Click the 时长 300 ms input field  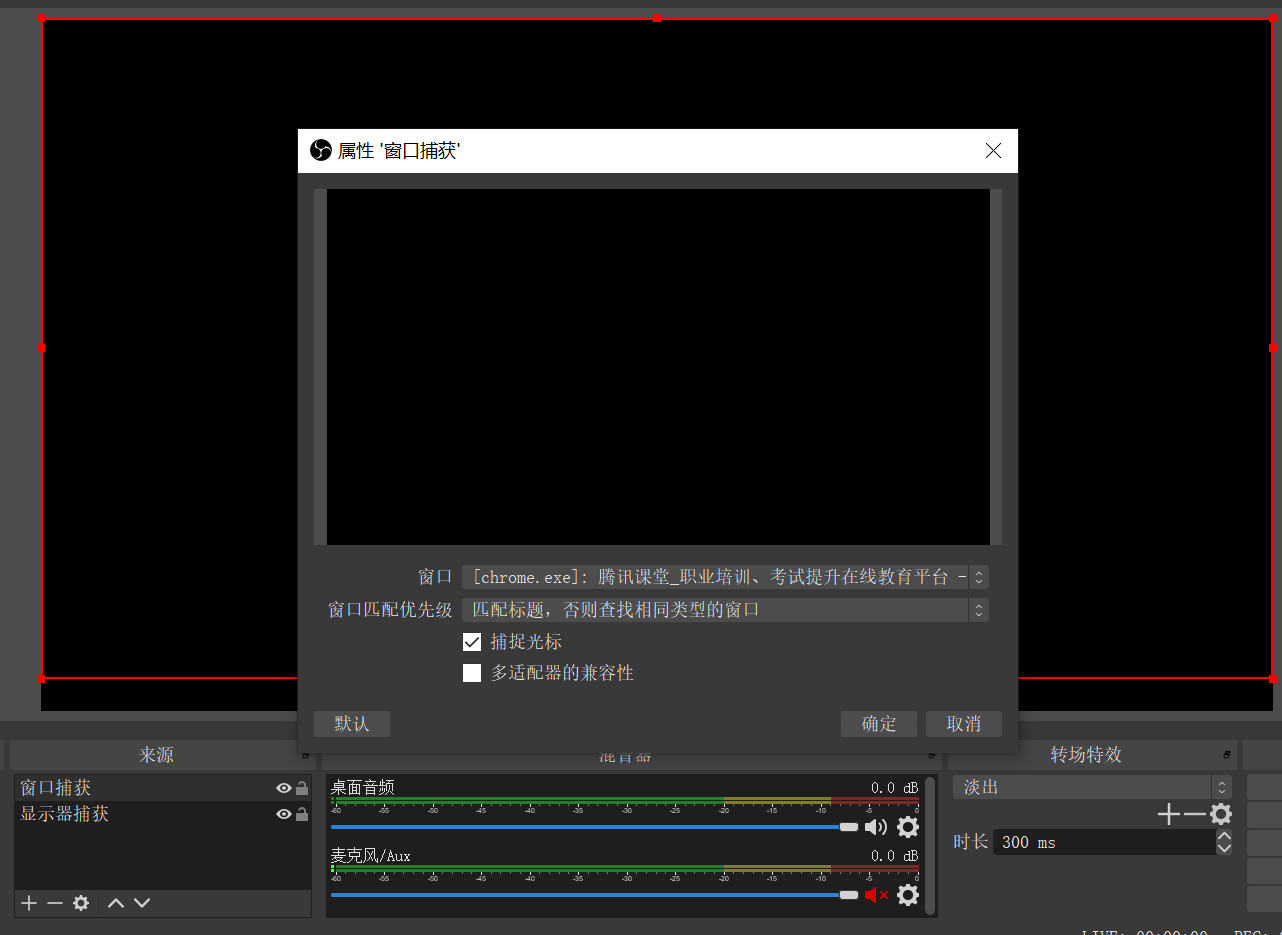1104,842
